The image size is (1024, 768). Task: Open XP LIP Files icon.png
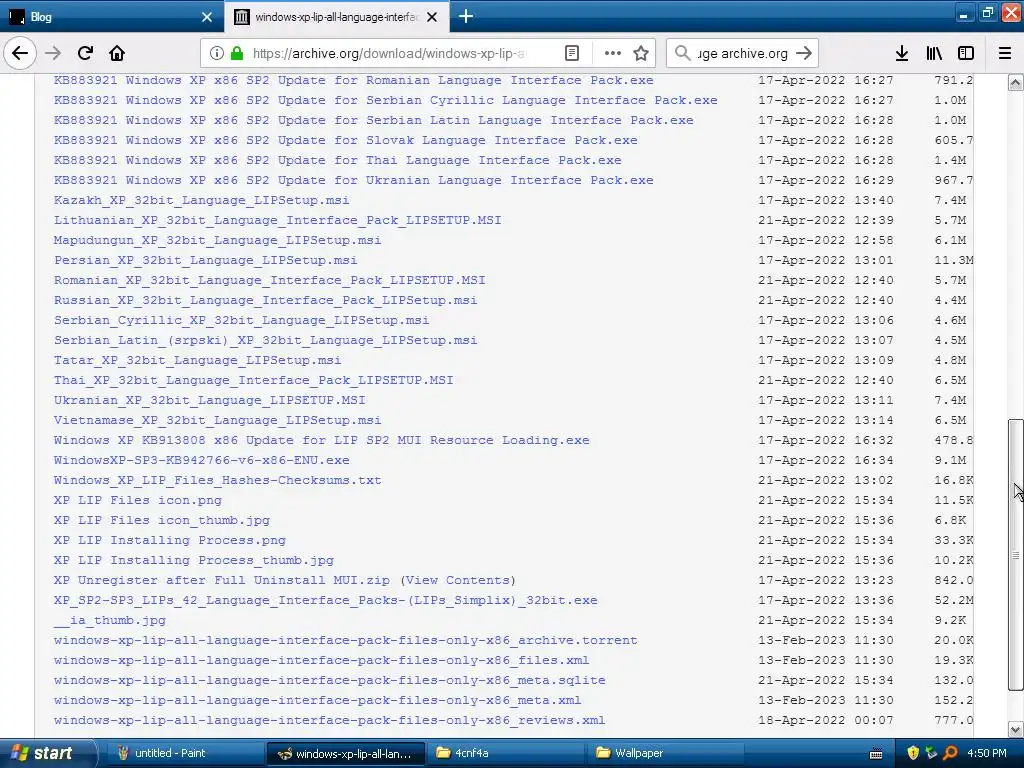tap(138, 500)
